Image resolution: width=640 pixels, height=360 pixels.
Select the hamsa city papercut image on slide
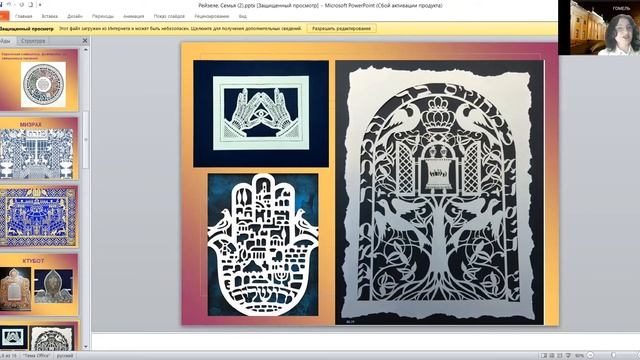[x=263, y=245]
